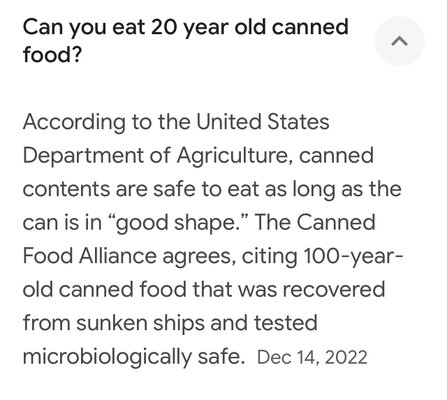The width and height of the screenshot is (447, 400).
Task: Click the "Can you eat 20 year old canned food?" question
Action: [x=185, y=41]
